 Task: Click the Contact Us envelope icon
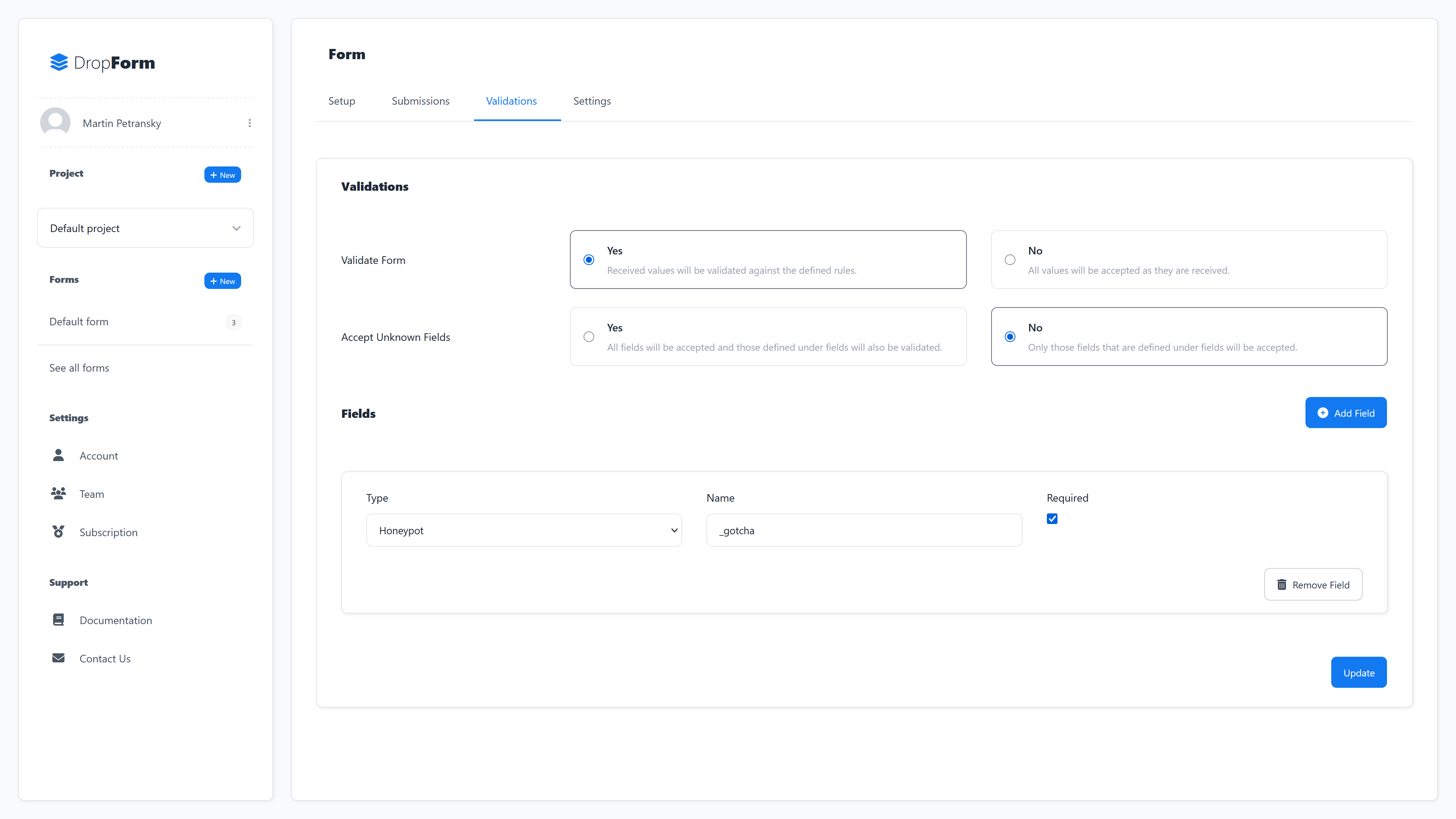coord(58,658)
